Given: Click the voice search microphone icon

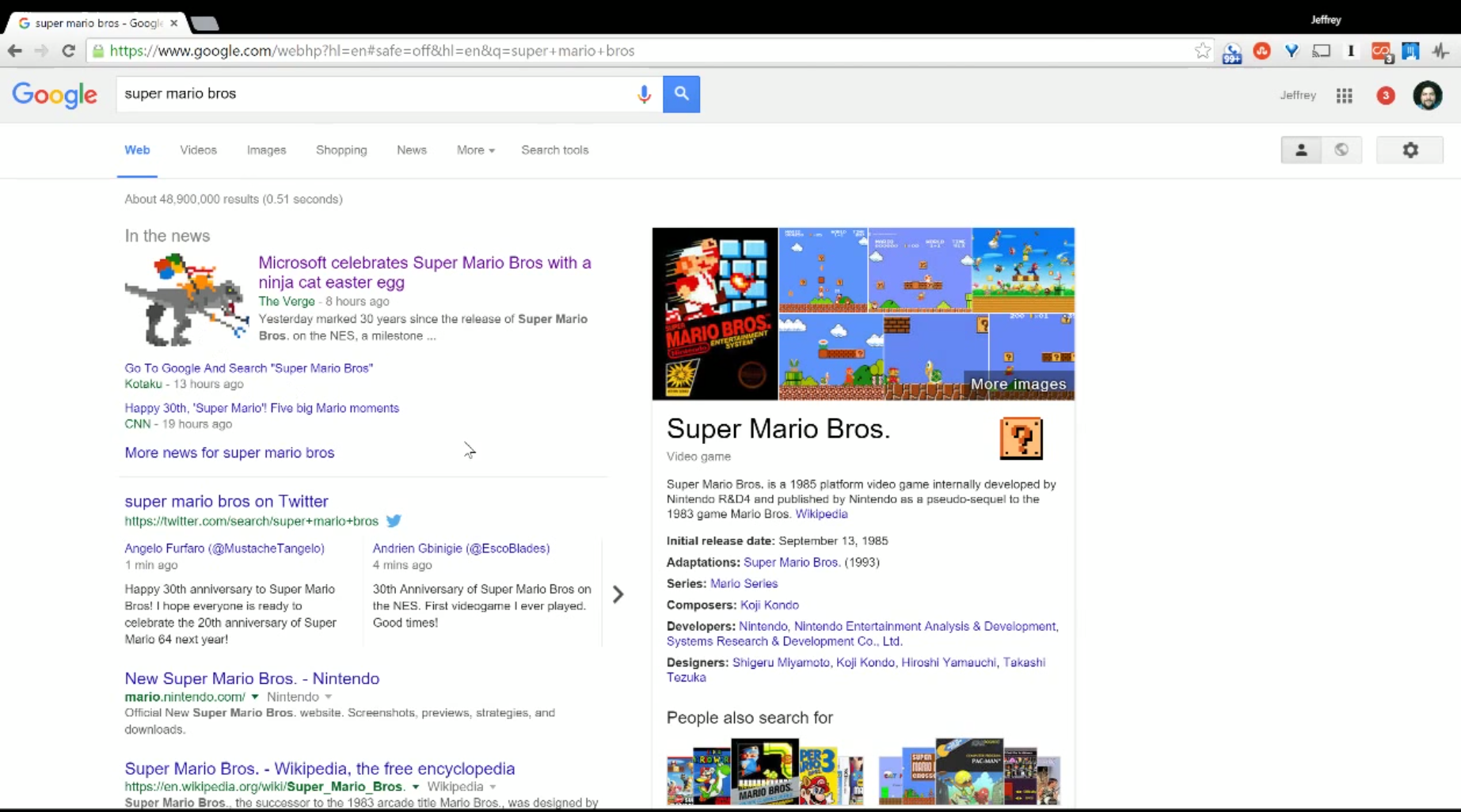Looking at the screenshot, I should [x=644, y=94].
